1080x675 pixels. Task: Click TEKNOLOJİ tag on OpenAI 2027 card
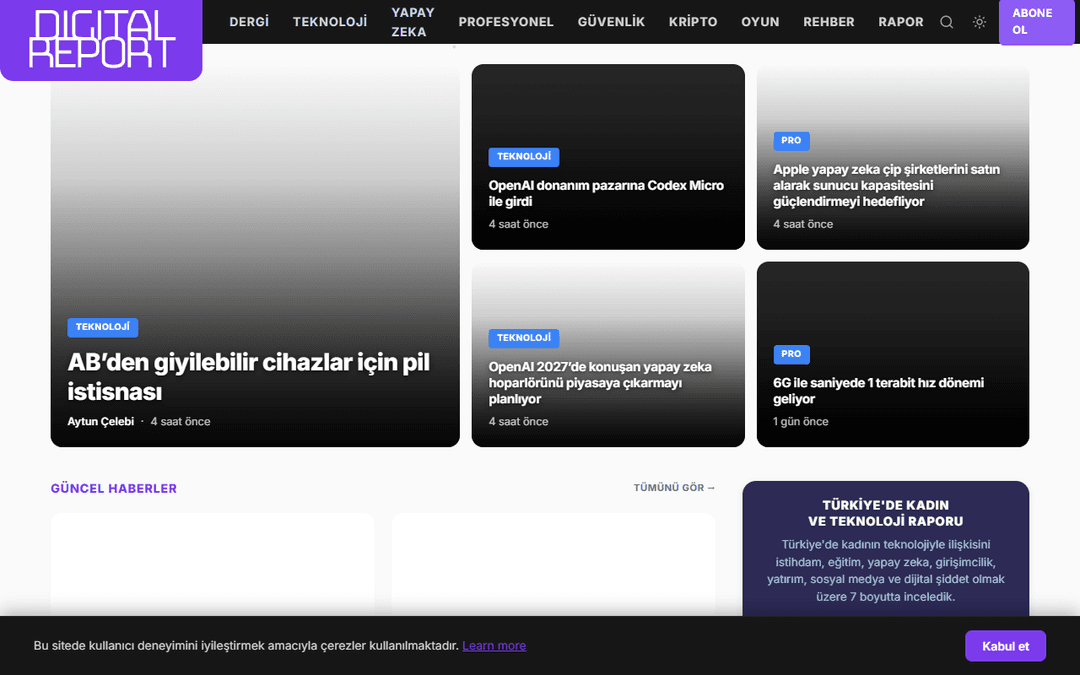[x=523, y=338]
